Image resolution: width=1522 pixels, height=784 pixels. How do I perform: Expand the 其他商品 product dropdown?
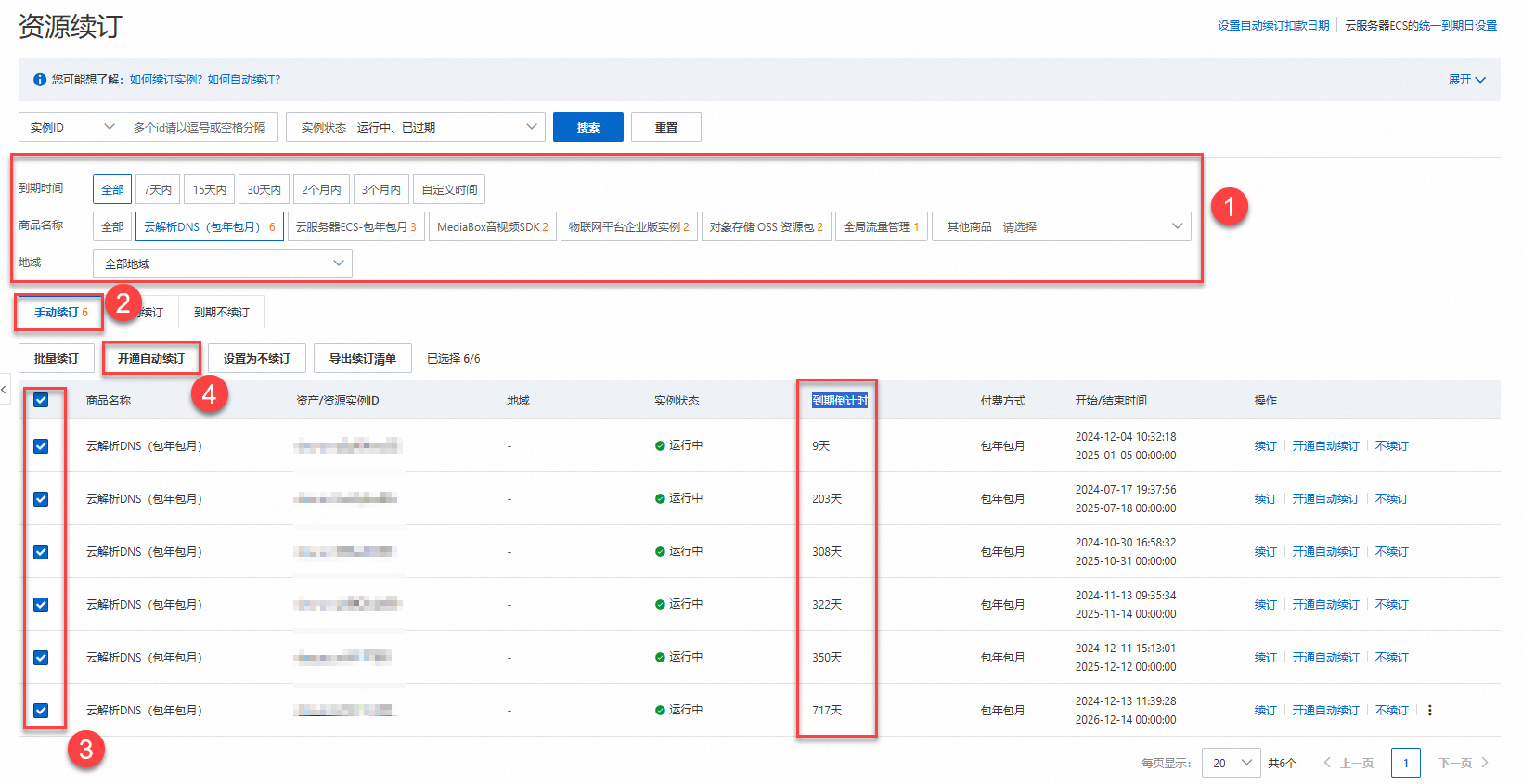[1062, 226]
